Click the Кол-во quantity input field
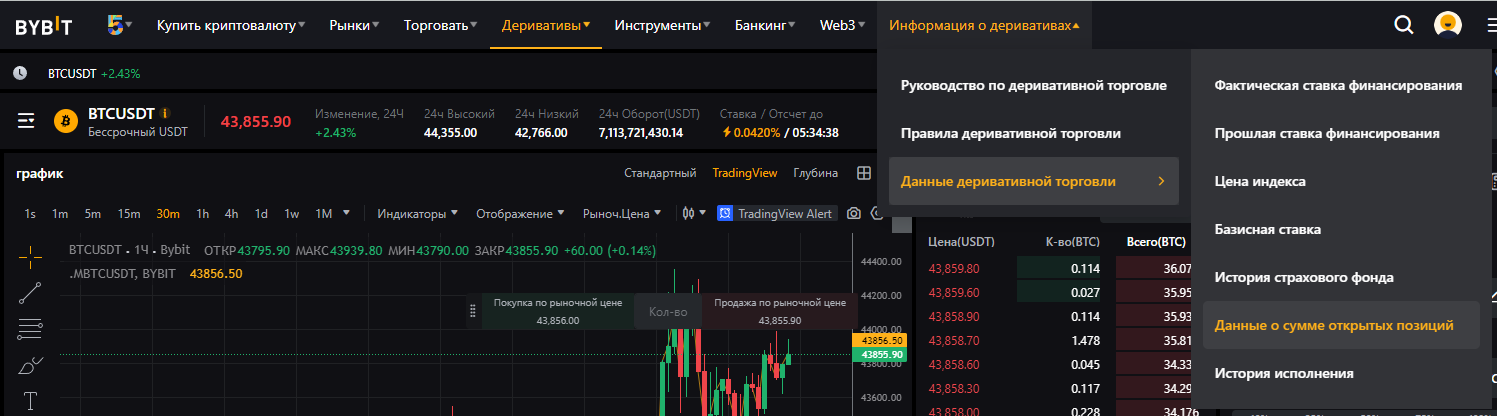This screenshot has width=1497, height=416. (x=668, y=312)
